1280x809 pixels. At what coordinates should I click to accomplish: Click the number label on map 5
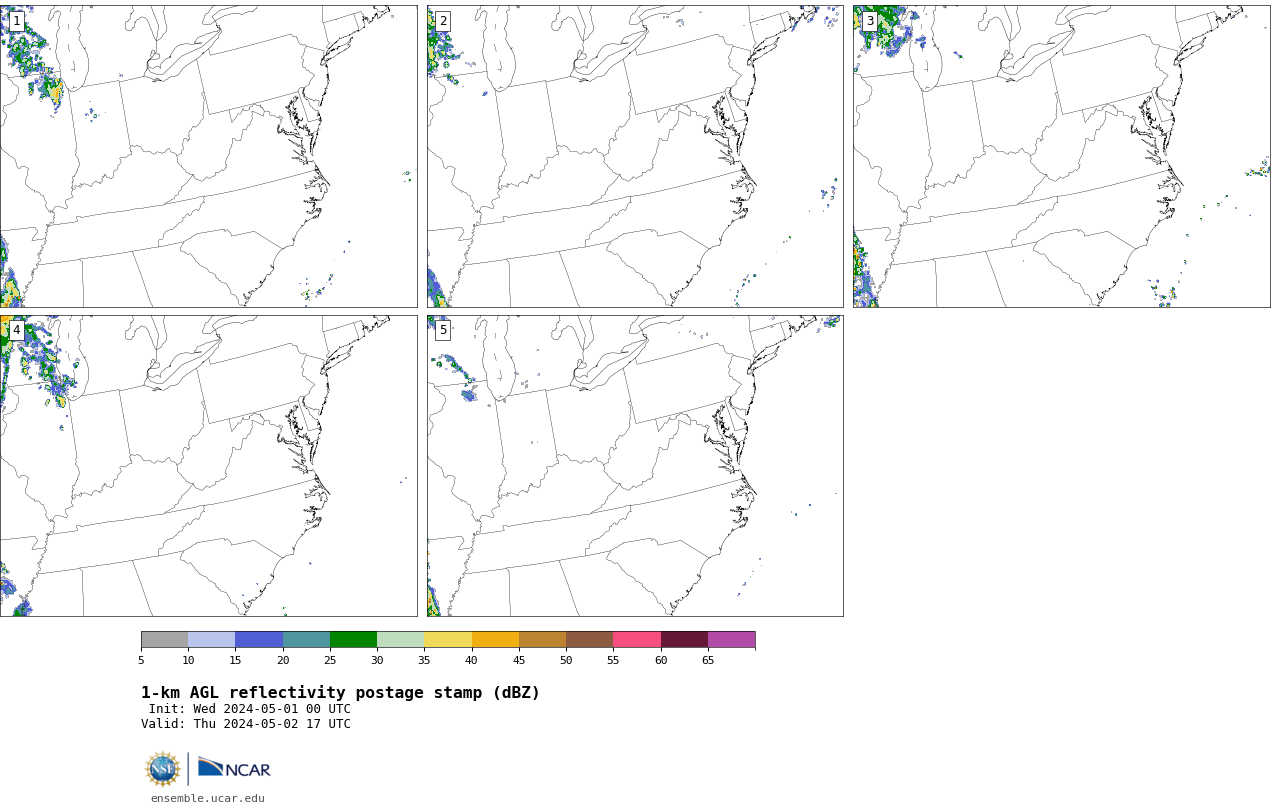coord(443,330)
